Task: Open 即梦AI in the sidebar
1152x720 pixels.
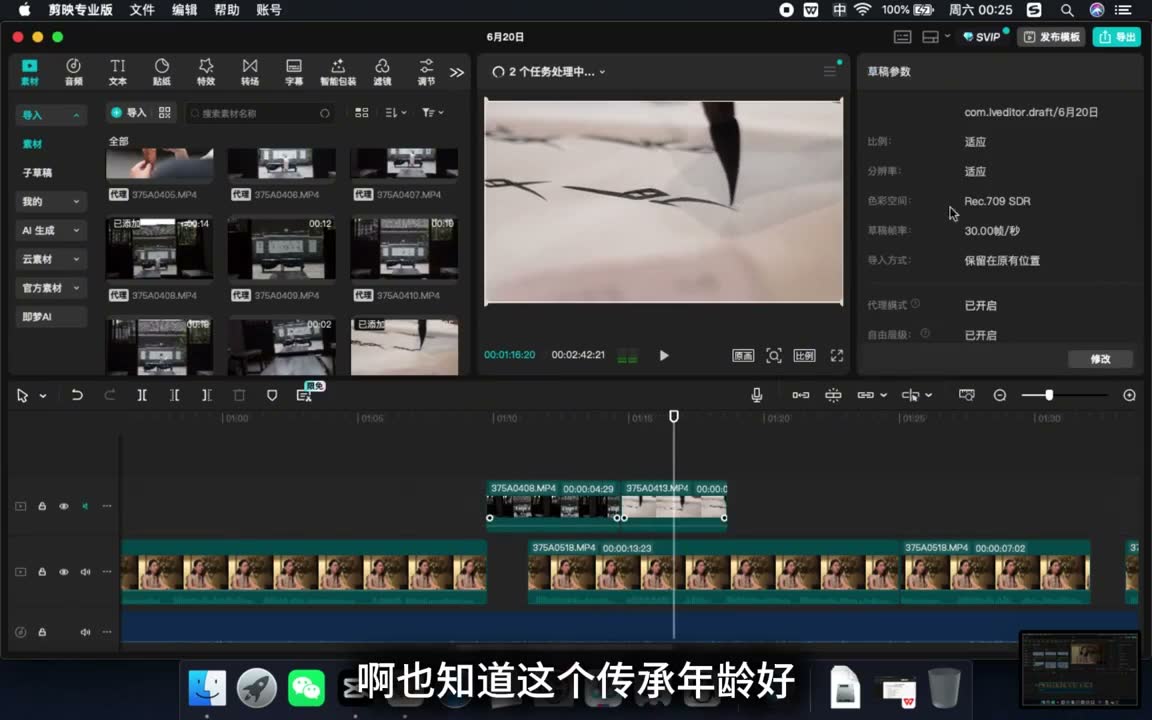Action: [x=50, y=317]
